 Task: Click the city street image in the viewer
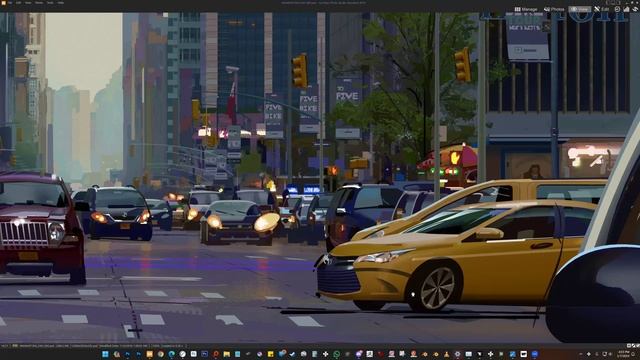click(320, 178)
